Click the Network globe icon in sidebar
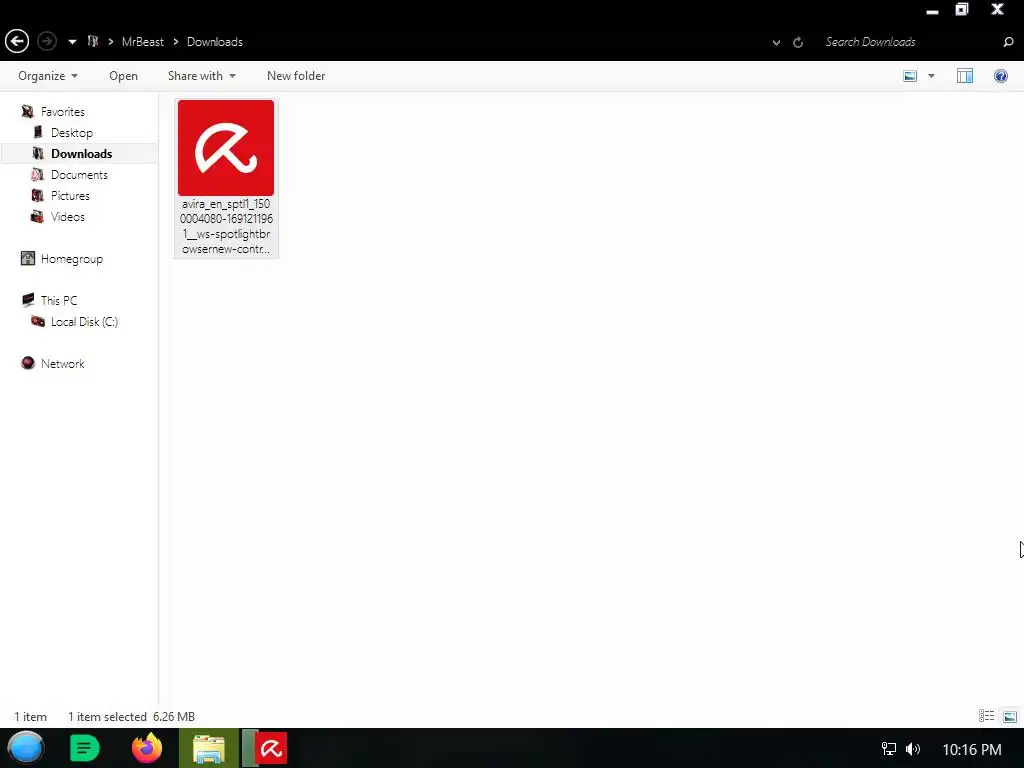The height and width of the screenshot is (768, 1024). [x=27, y=363]
